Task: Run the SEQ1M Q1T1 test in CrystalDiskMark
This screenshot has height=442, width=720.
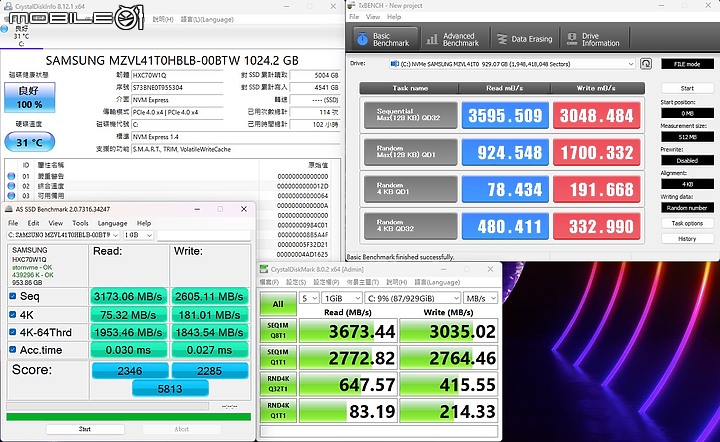Action: pos(278,357)
